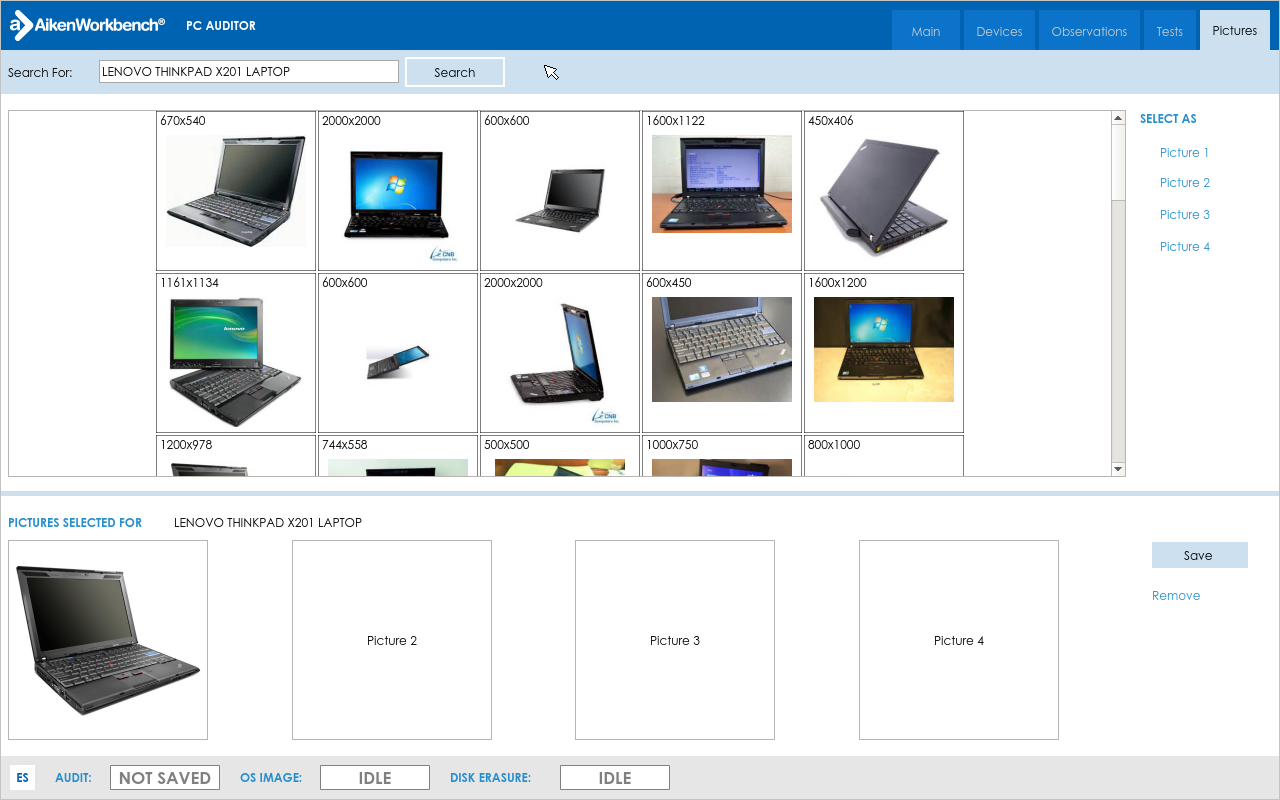Choose the 1600x1122 laptop thumbnail
1280x800 pixels.
tap(722, 191)
